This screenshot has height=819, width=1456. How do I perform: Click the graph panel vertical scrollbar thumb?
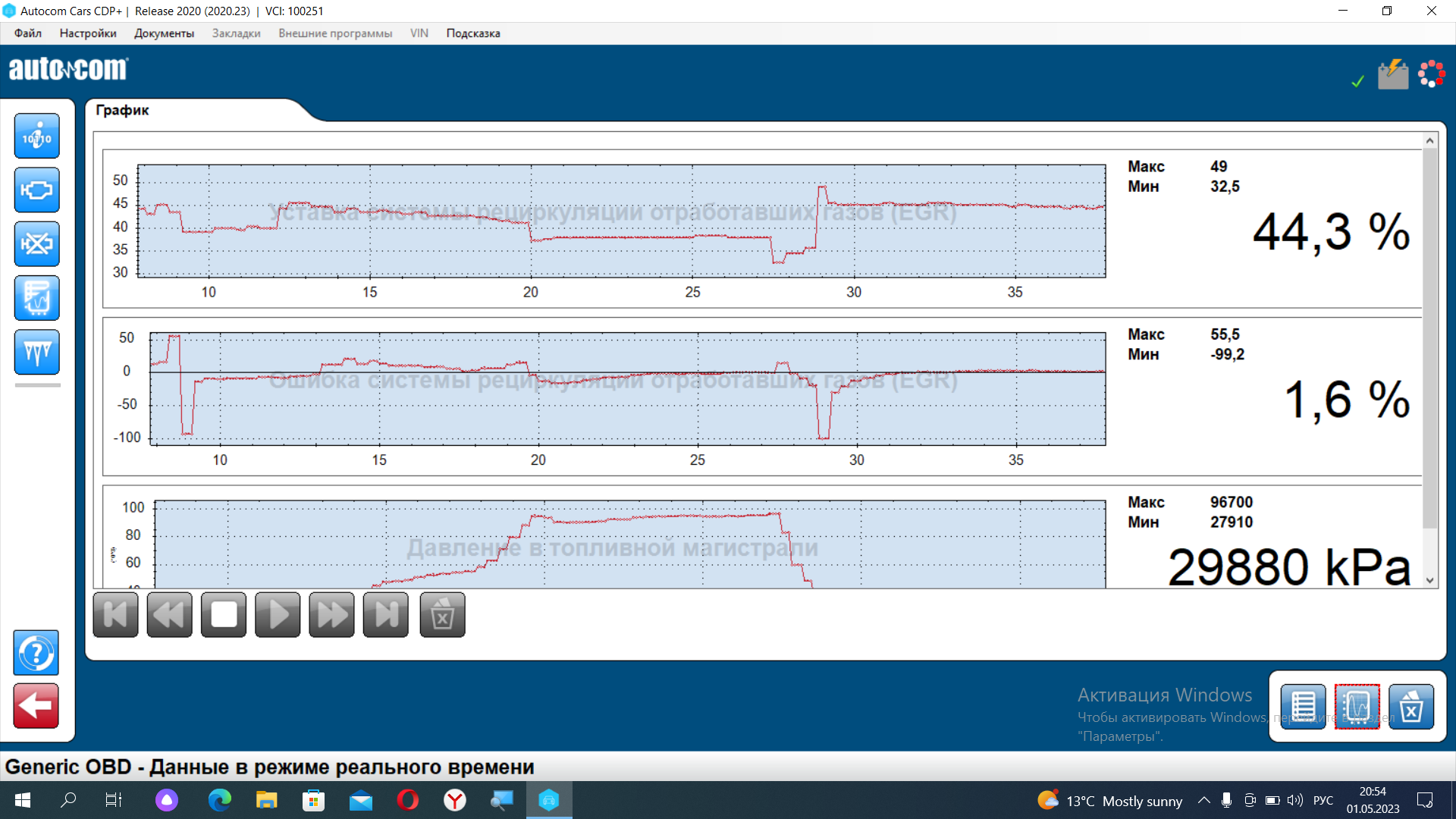coord(1429,337)
